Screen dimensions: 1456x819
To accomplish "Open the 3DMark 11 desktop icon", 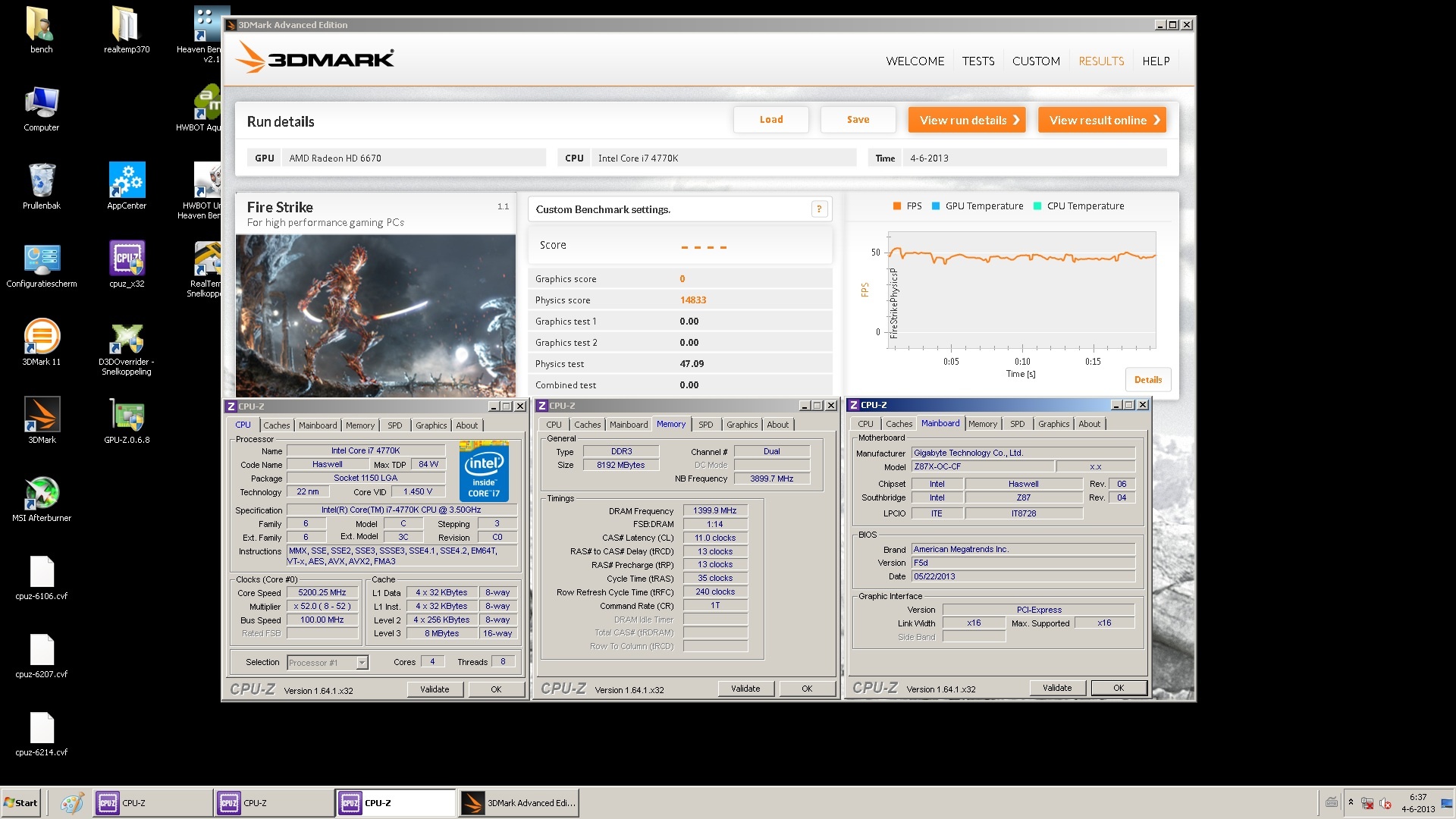I will coord(42,337).
